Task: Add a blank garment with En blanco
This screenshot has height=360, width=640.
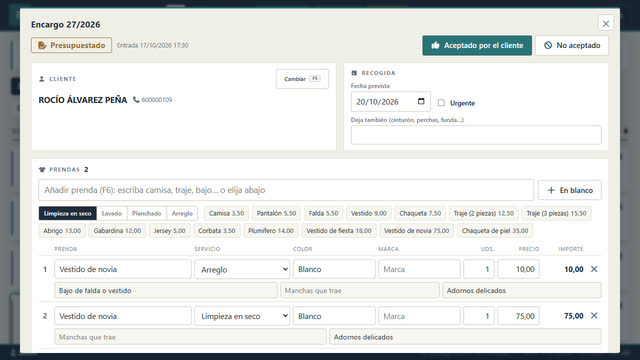Action: pos(569,190)
